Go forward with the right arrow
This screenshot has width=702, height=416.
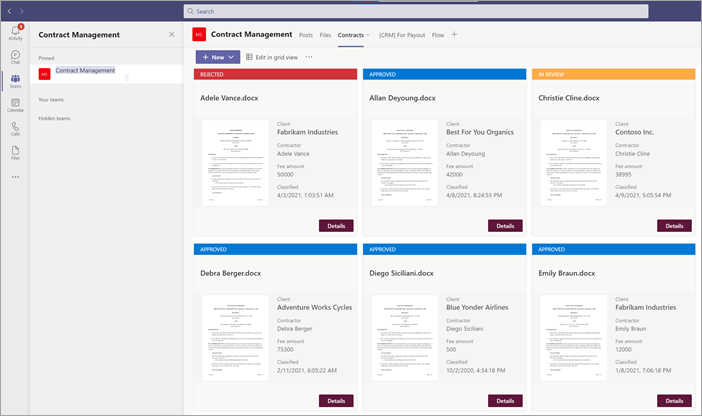coord(21,11)
